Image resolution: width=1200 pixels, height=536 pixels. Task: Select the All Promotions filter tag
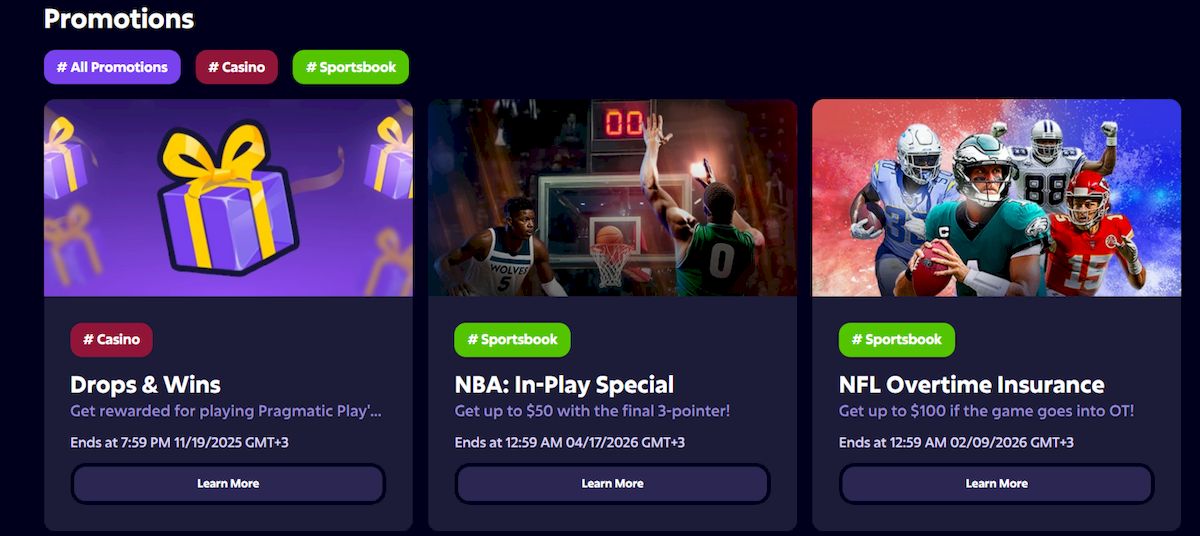112,67
